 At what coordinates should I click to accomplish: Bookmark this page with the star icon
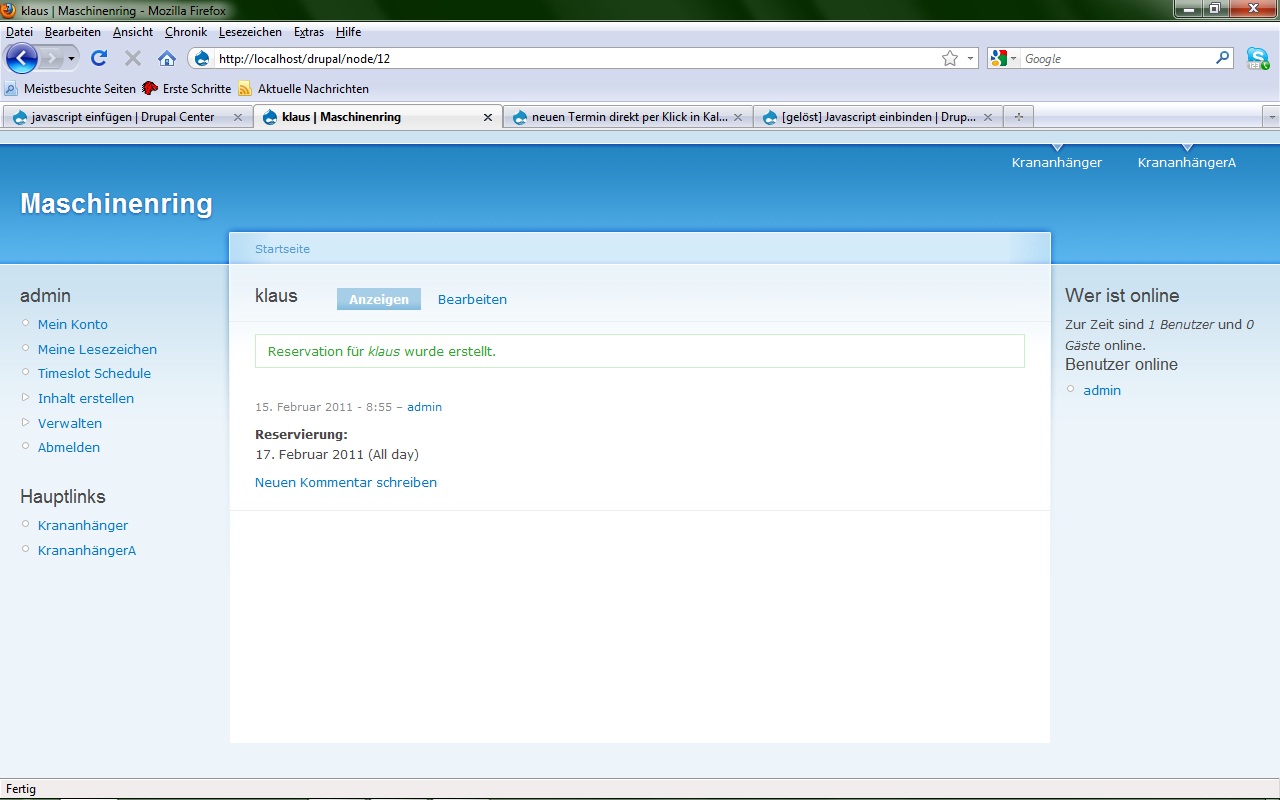pyautogui.click(x=949, y=59)
